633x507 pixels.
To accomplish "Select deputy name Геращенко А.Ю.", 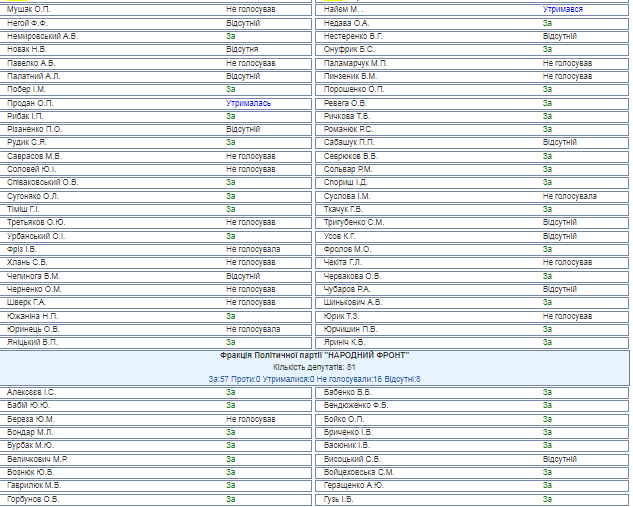I will [355, 485].
